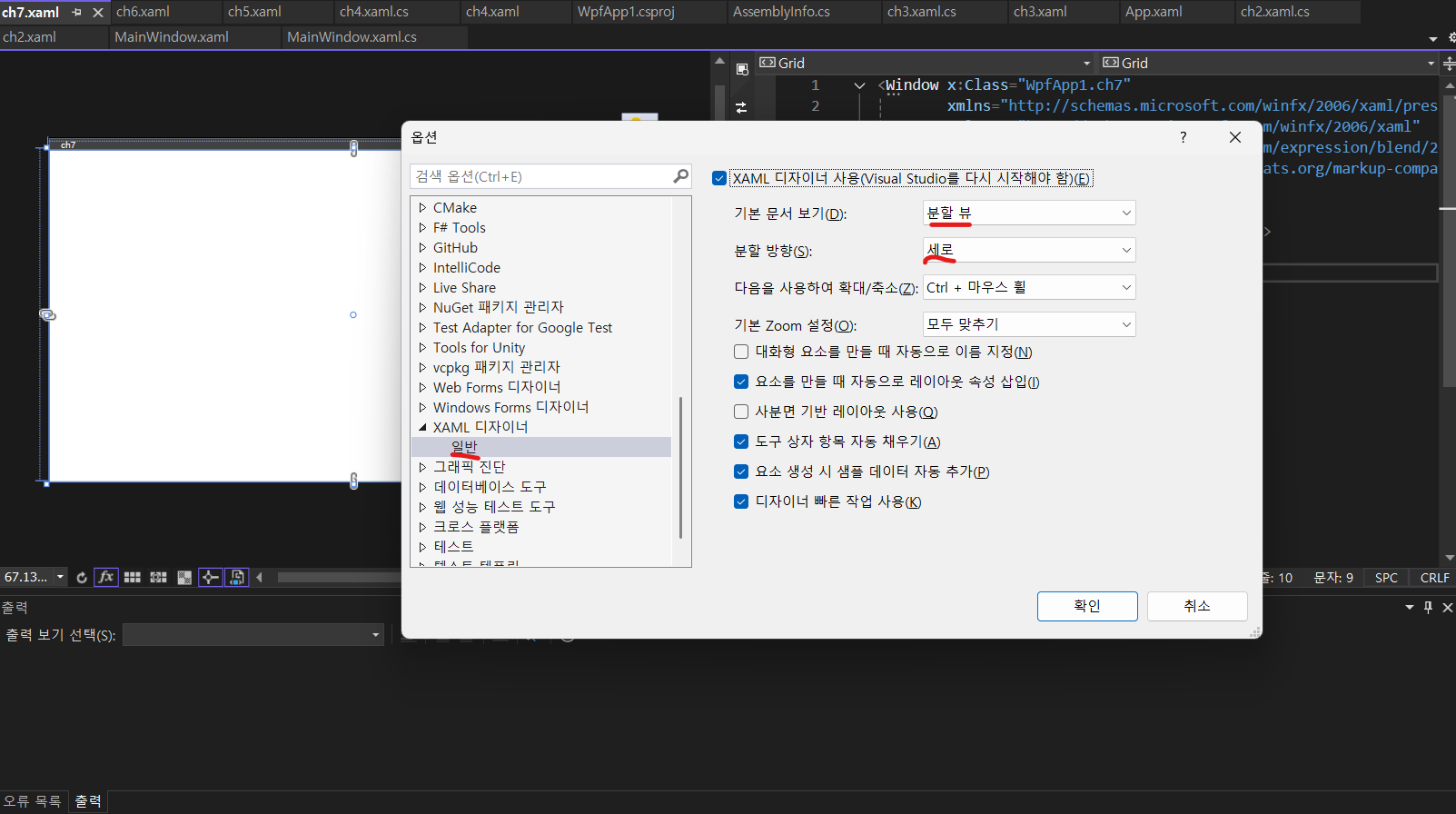
Task: Open the '기본 Zoom 설정' dropdown
Action: [1029, 324]
